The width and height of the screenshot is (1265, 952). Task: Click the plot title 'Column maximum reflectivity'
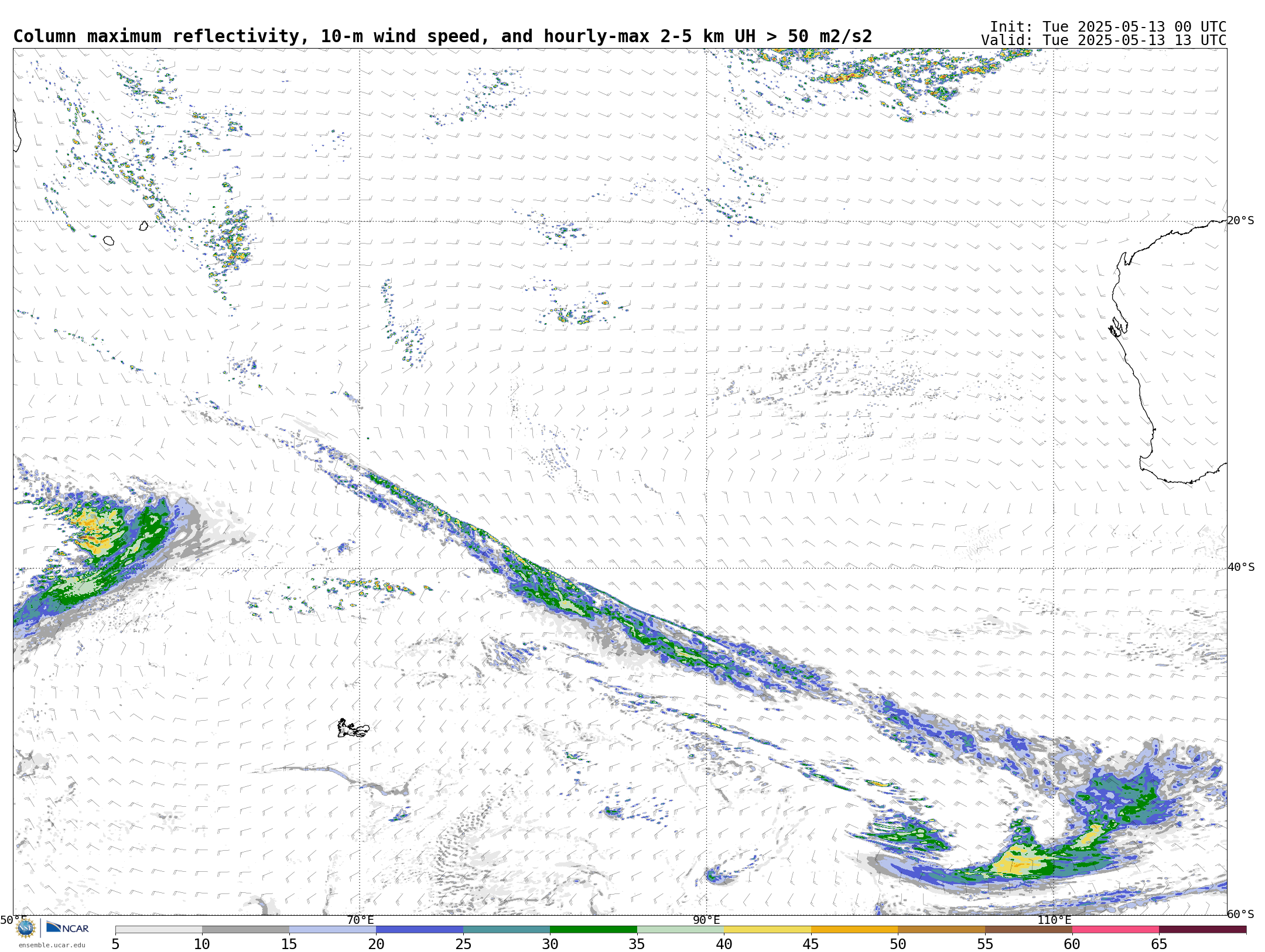pos(156,36)
